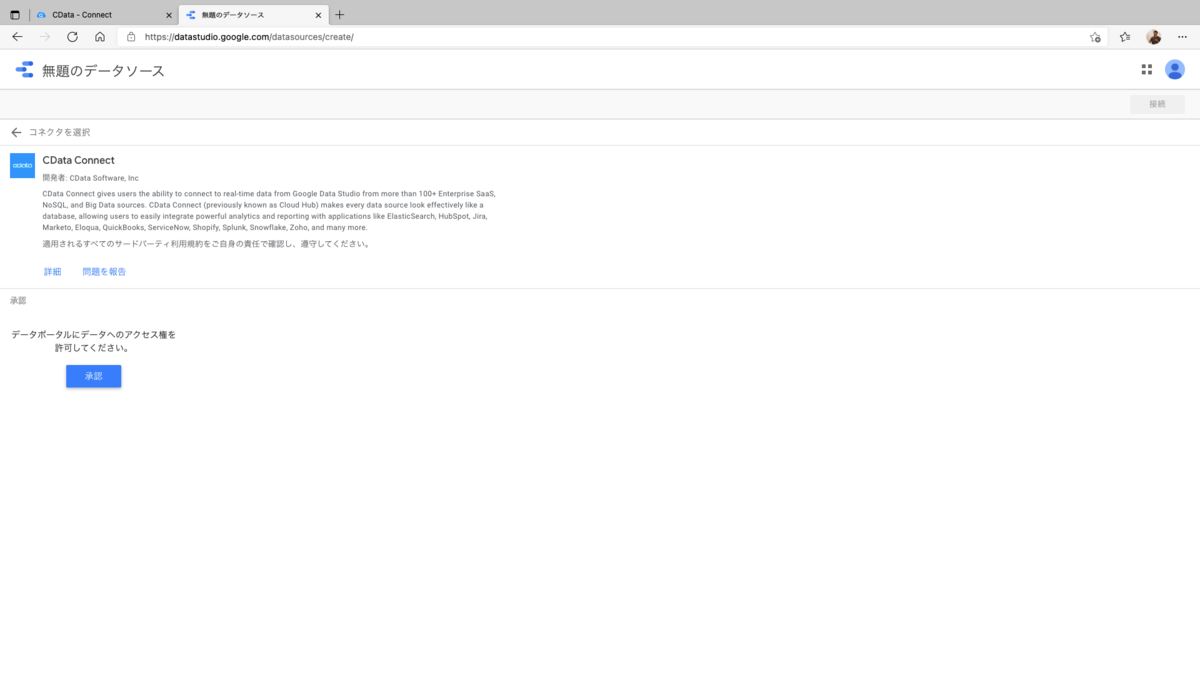Click the lock icon in address bar

[131, 37]
